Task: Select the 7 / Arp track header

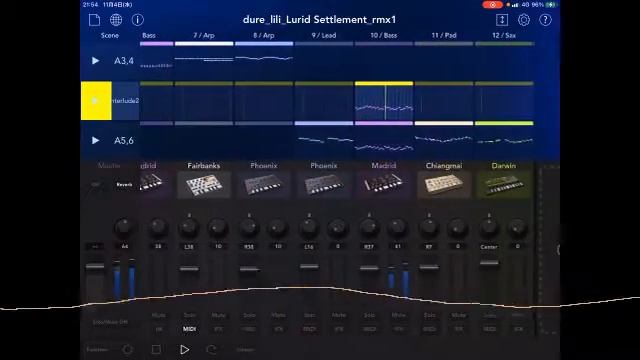Action: [x=204, y=36]
